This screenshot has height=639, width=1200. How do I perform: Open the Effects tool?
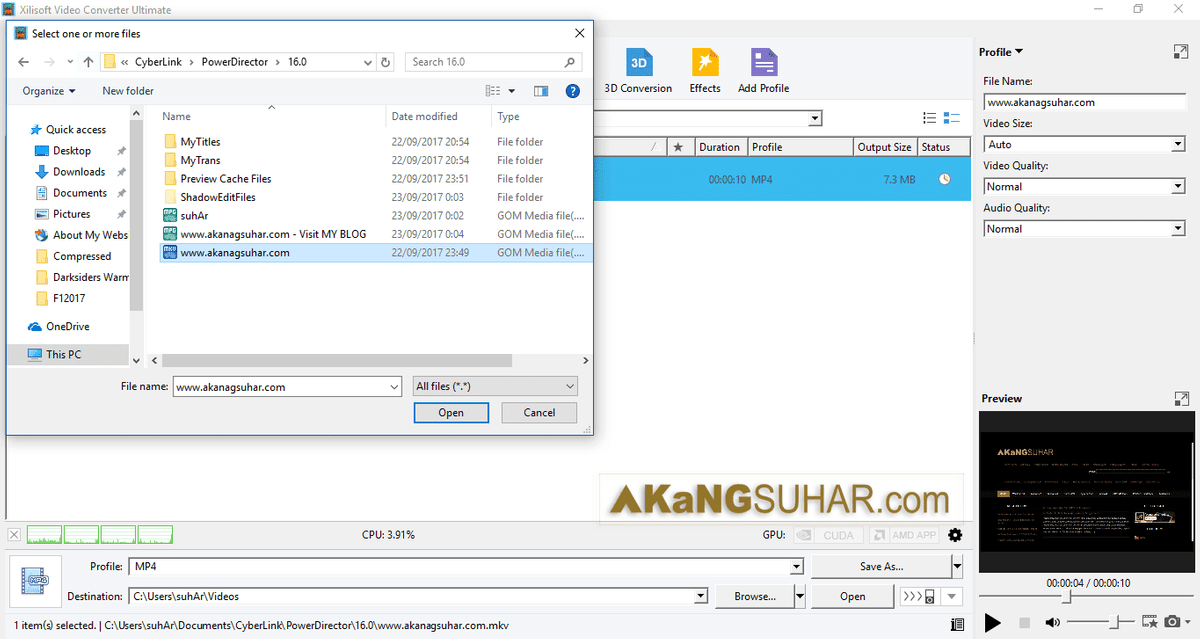[x=705, y=70]
